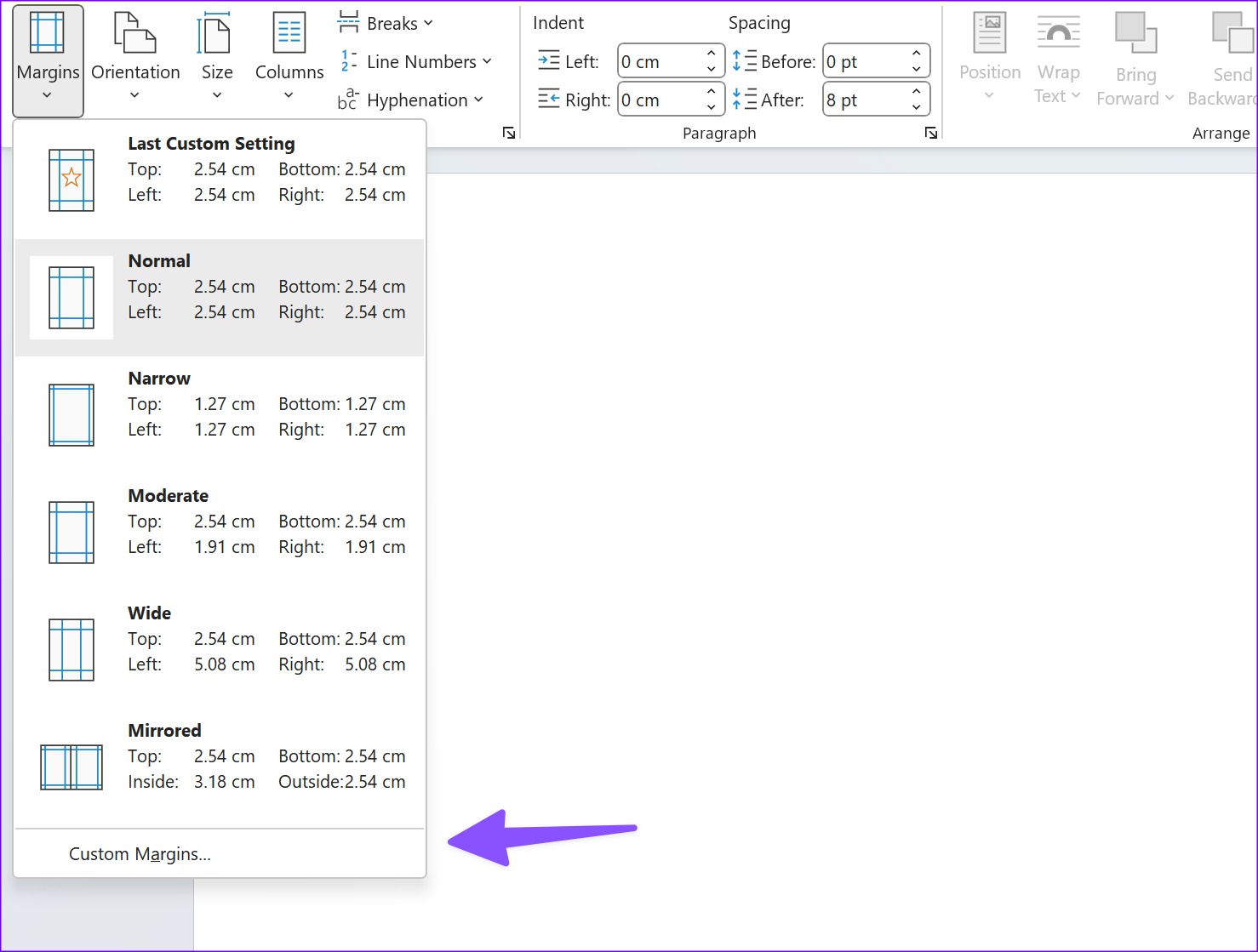Screen dimensions: 1258x952
Task: Open the Line Numbers dropdown
Action: pyautogui.click(x=416, y=60)
